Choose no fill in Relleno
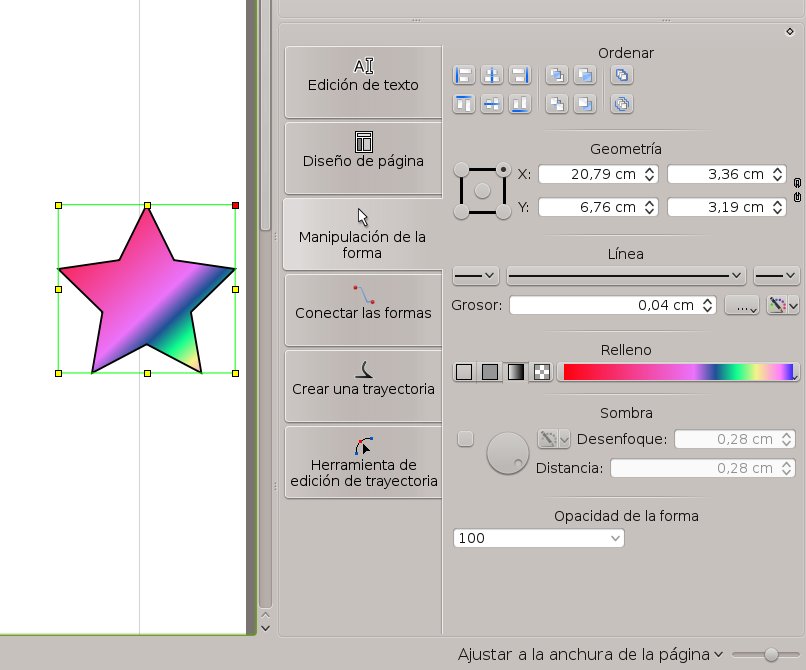 [x=464, y=372]
